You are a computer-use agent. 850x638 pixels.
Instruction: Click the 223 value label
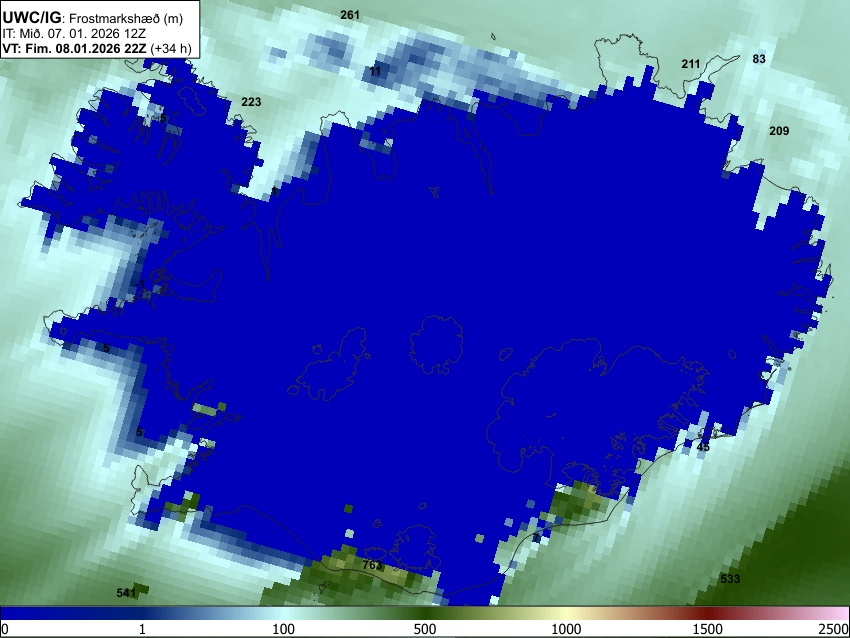pyautogui.click(x=251, y=102)
